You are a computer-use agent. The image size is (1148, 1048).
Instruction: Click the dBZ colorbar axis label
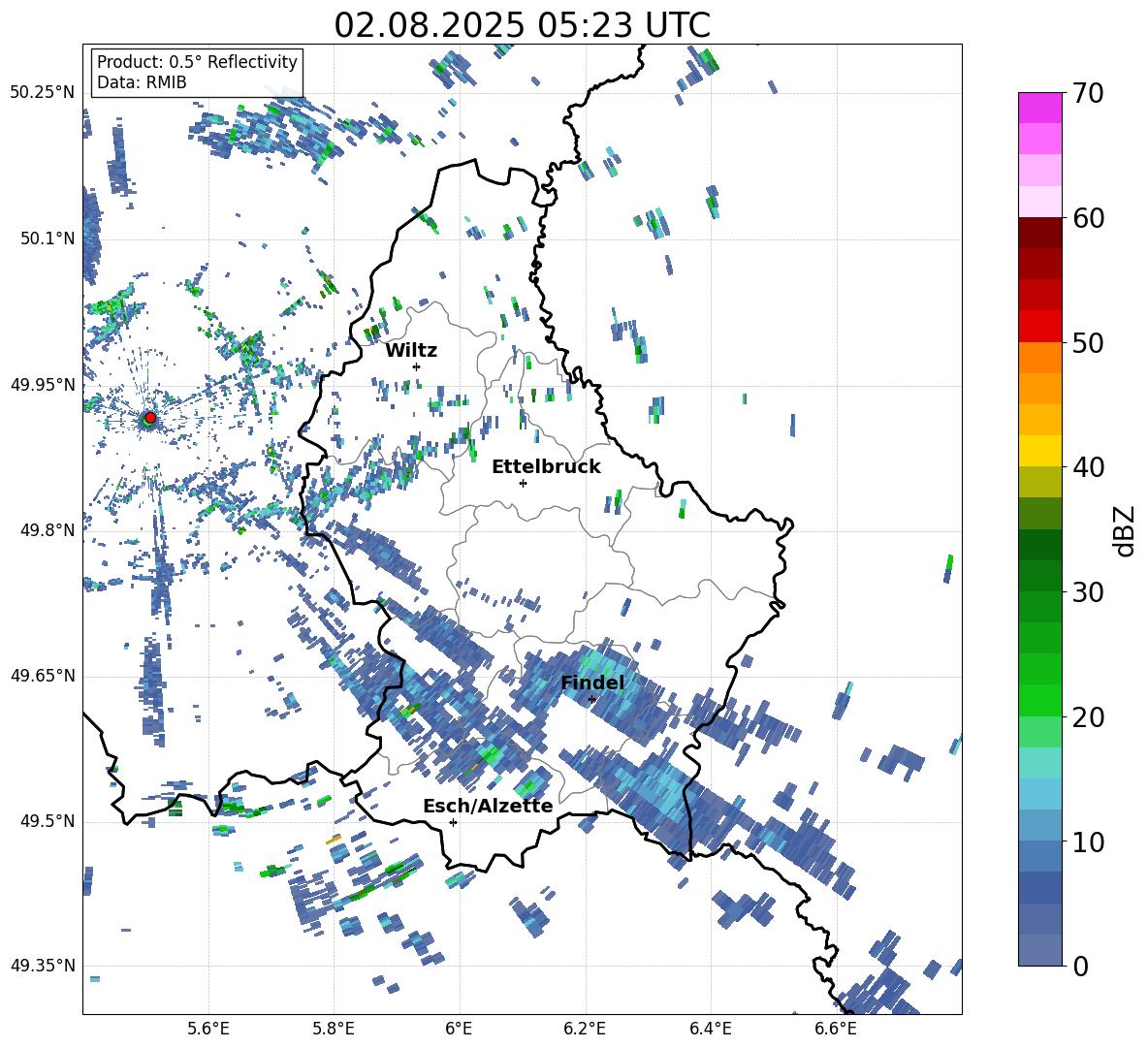[1126, 530]
